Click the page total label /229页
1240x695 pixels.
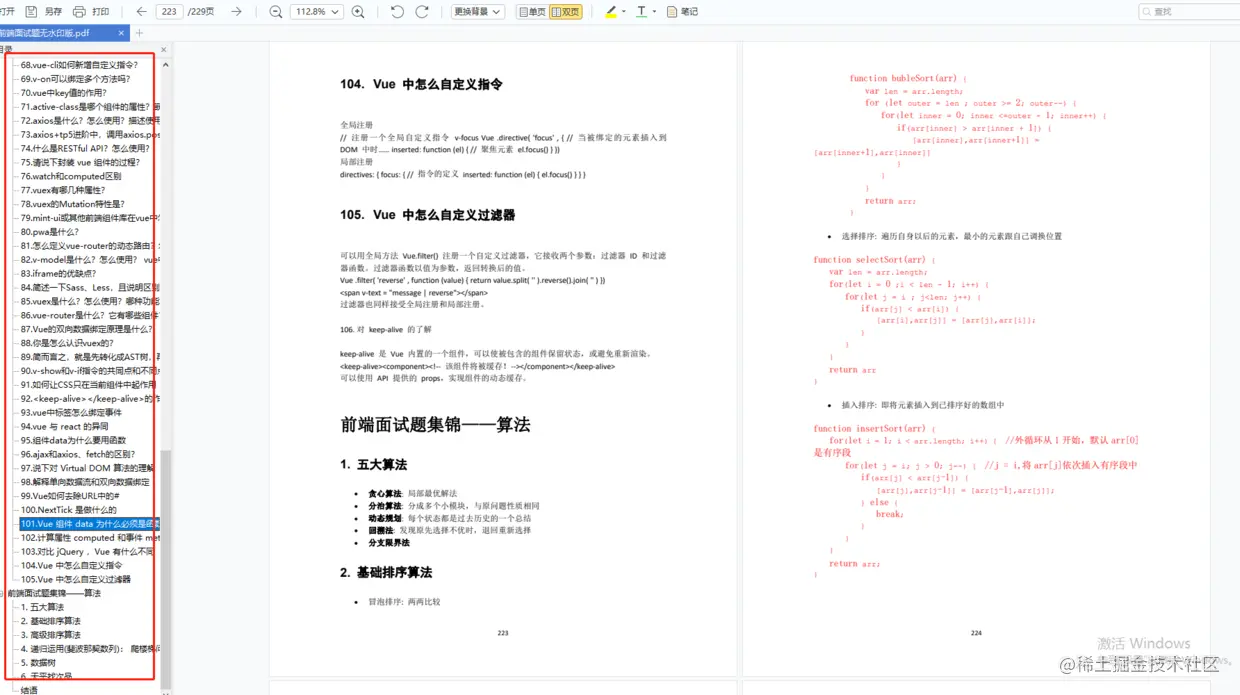click(201, 12)
